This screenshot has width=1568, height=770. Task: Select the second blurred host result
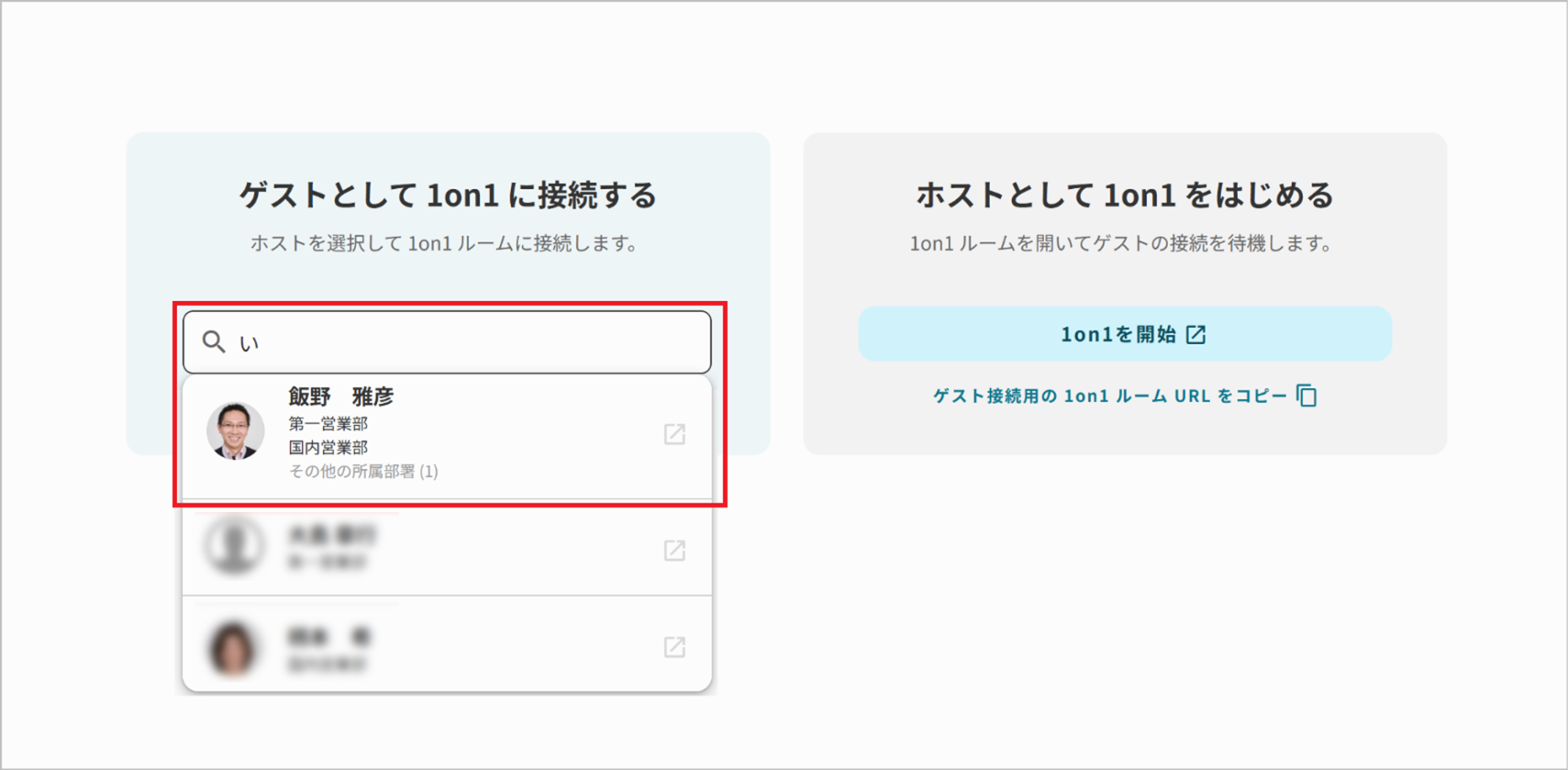pyautogui.click(x=447, y=549)
